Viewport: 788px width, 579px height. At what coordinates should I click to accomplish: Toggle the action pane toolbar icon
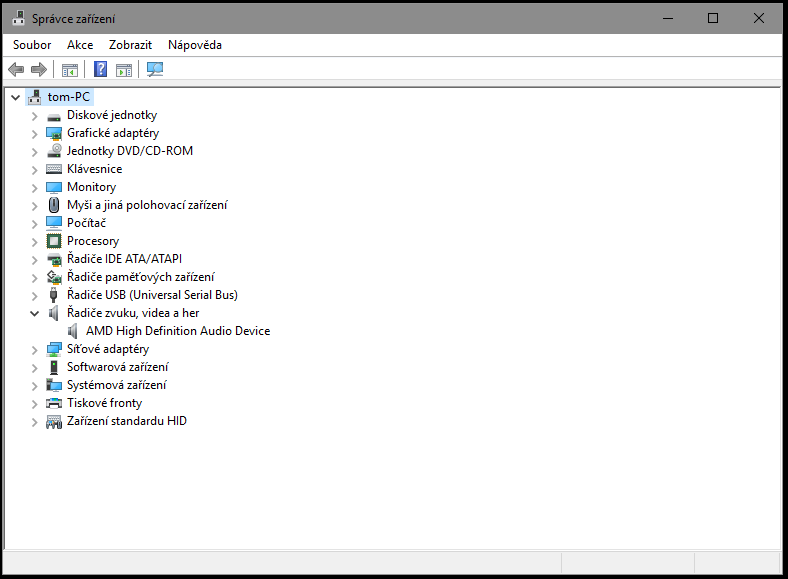[x=124, y=70]
